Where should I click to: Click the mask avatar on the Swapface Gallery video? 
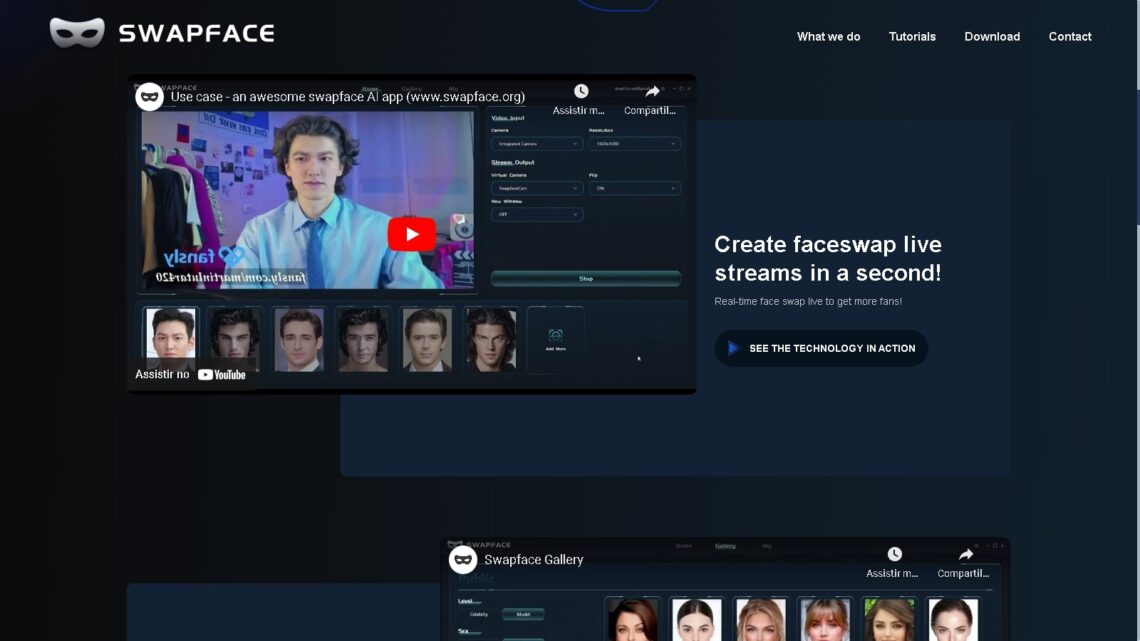pos(462,559)
